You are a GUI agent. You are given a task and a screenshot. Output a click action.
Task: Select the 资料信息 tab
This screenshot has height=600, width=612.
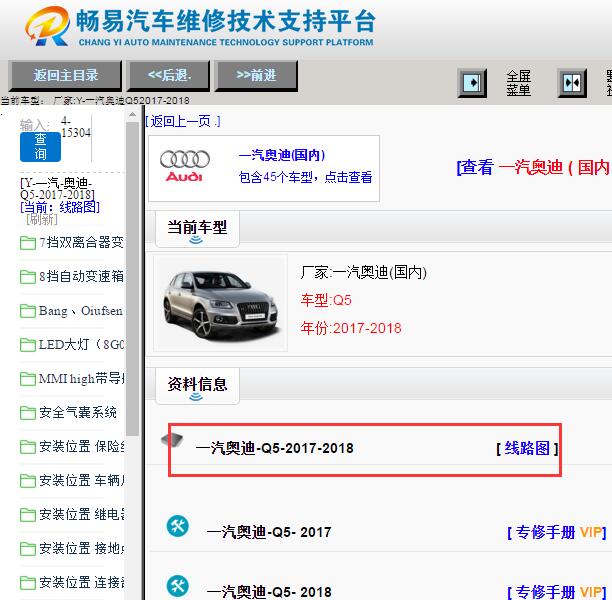click(197, 385)
